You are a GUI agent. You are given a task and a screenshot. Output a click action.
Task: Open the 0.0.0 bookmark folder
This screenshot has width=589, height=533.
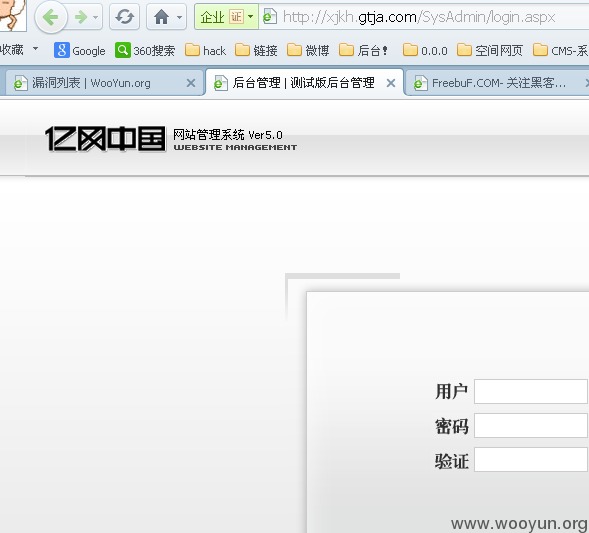click(x=425, y=50)
